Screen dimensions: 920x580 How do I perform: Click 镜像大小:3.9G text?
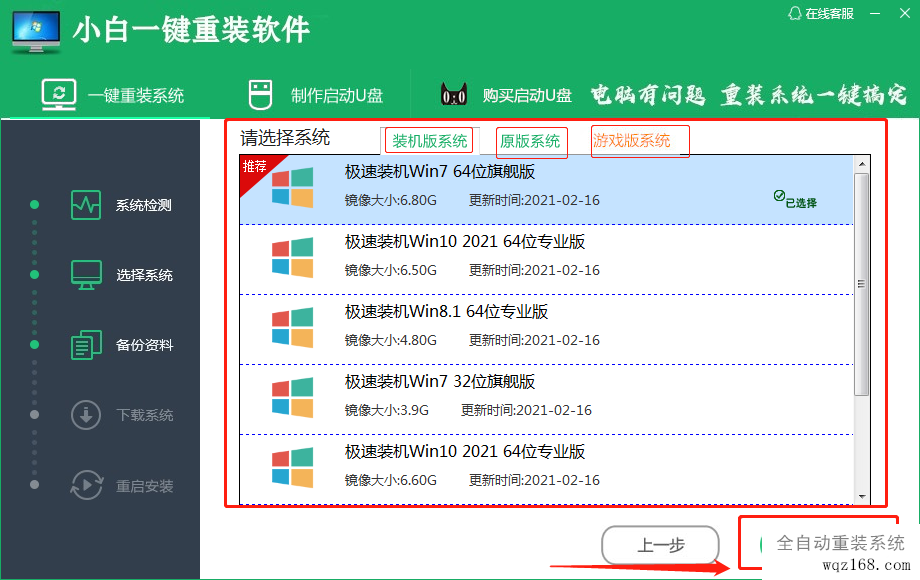click(387, 411)
